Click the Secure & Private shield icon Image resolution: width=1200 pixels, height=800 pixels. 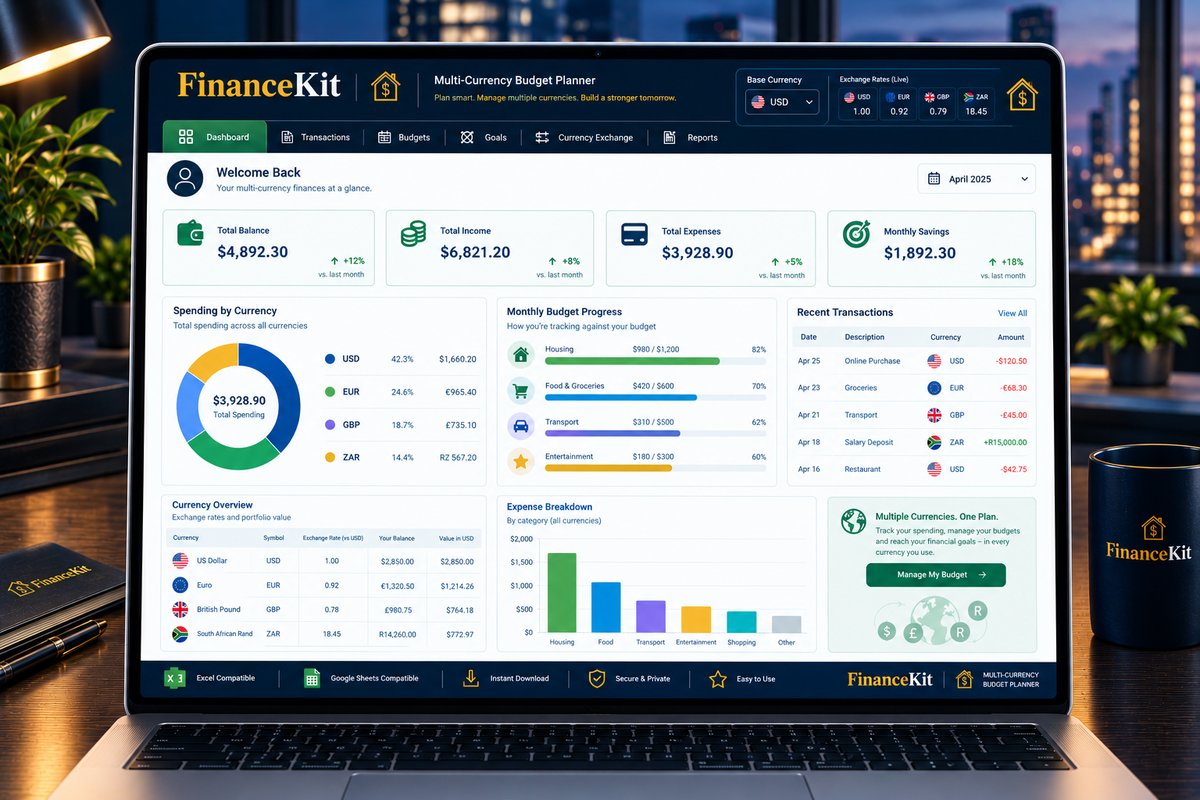[x=597, y=678]
